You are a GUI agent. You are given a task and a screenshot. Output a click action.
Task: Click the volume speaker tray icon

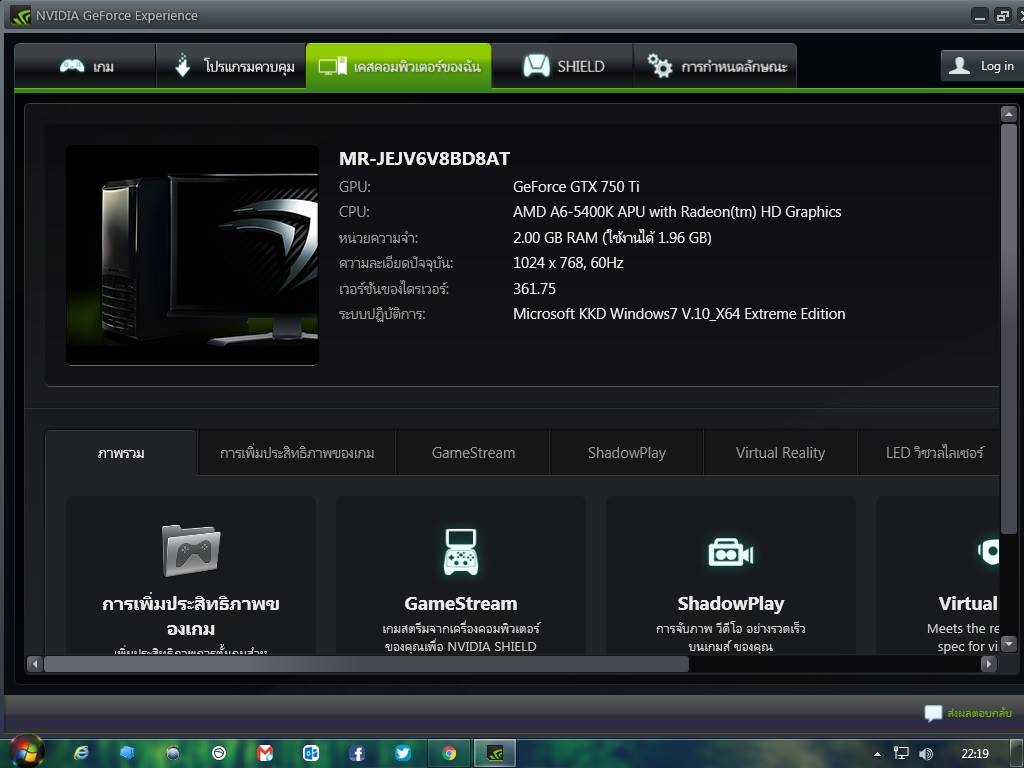coord(925,754)
